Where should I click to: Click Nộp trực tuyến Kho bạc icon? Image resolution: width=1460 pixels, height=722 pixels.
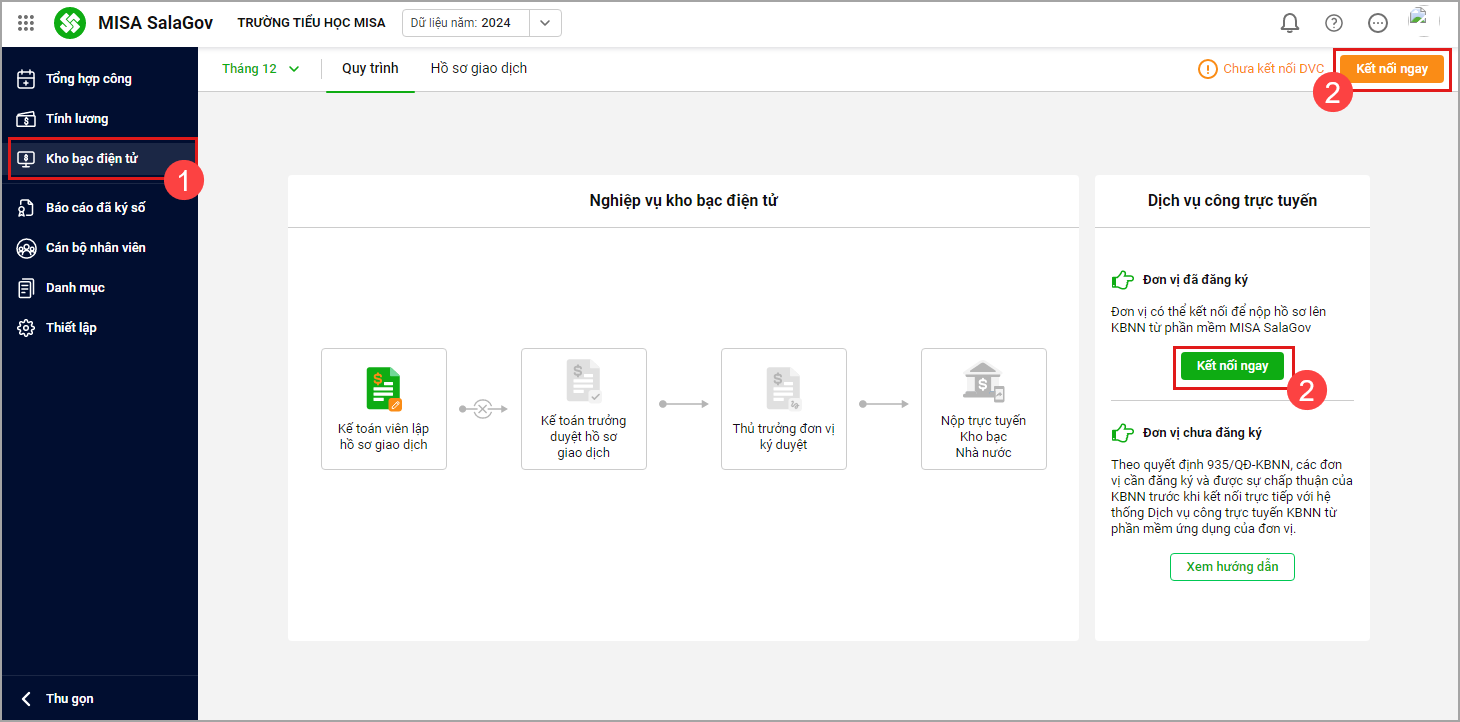983,382
